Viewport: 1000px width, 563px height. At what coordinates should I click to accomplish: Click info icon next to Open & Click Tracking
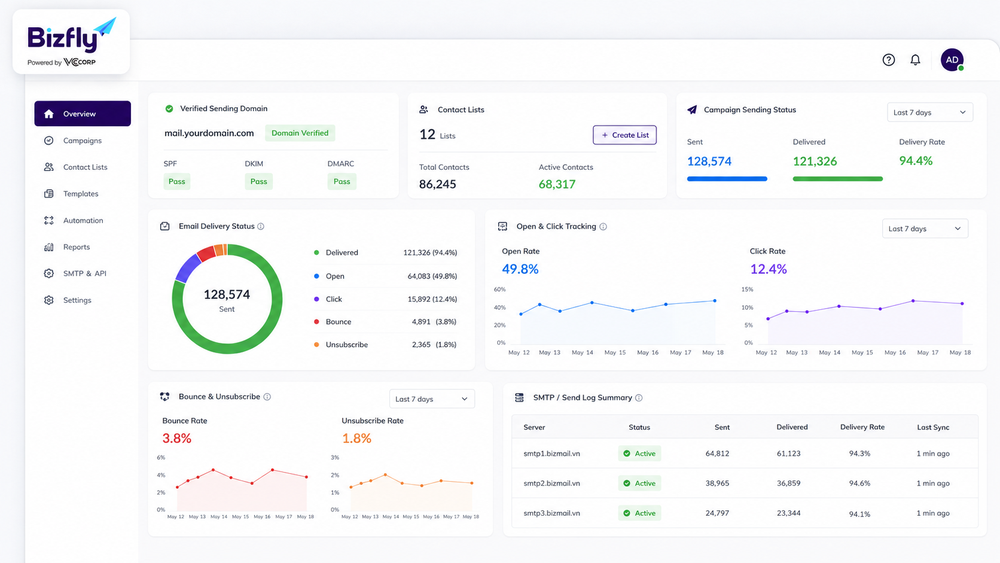[x=603, y=226]
